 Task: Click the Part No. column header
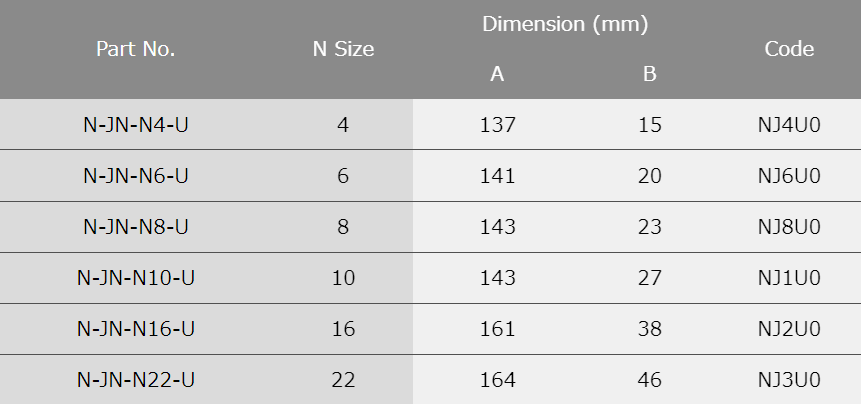coord(136,49)
